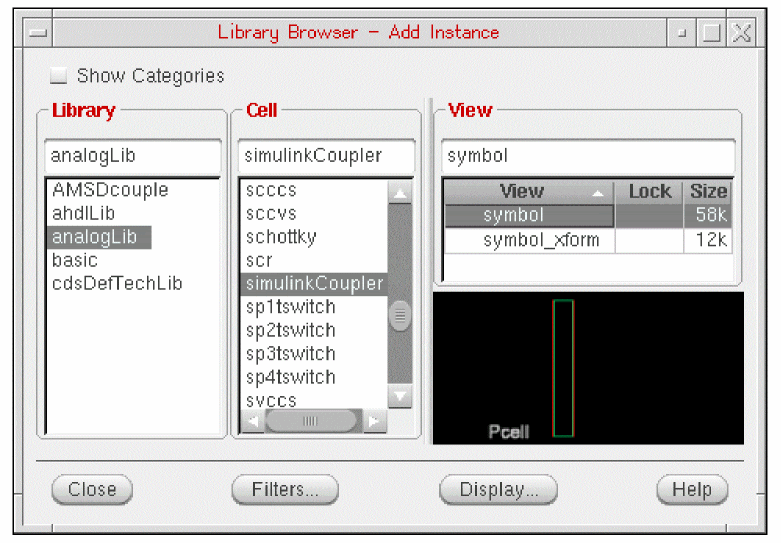Screen dimensions: 781x543
Task: Select the scr cell
Action: [x=259, y=260]
